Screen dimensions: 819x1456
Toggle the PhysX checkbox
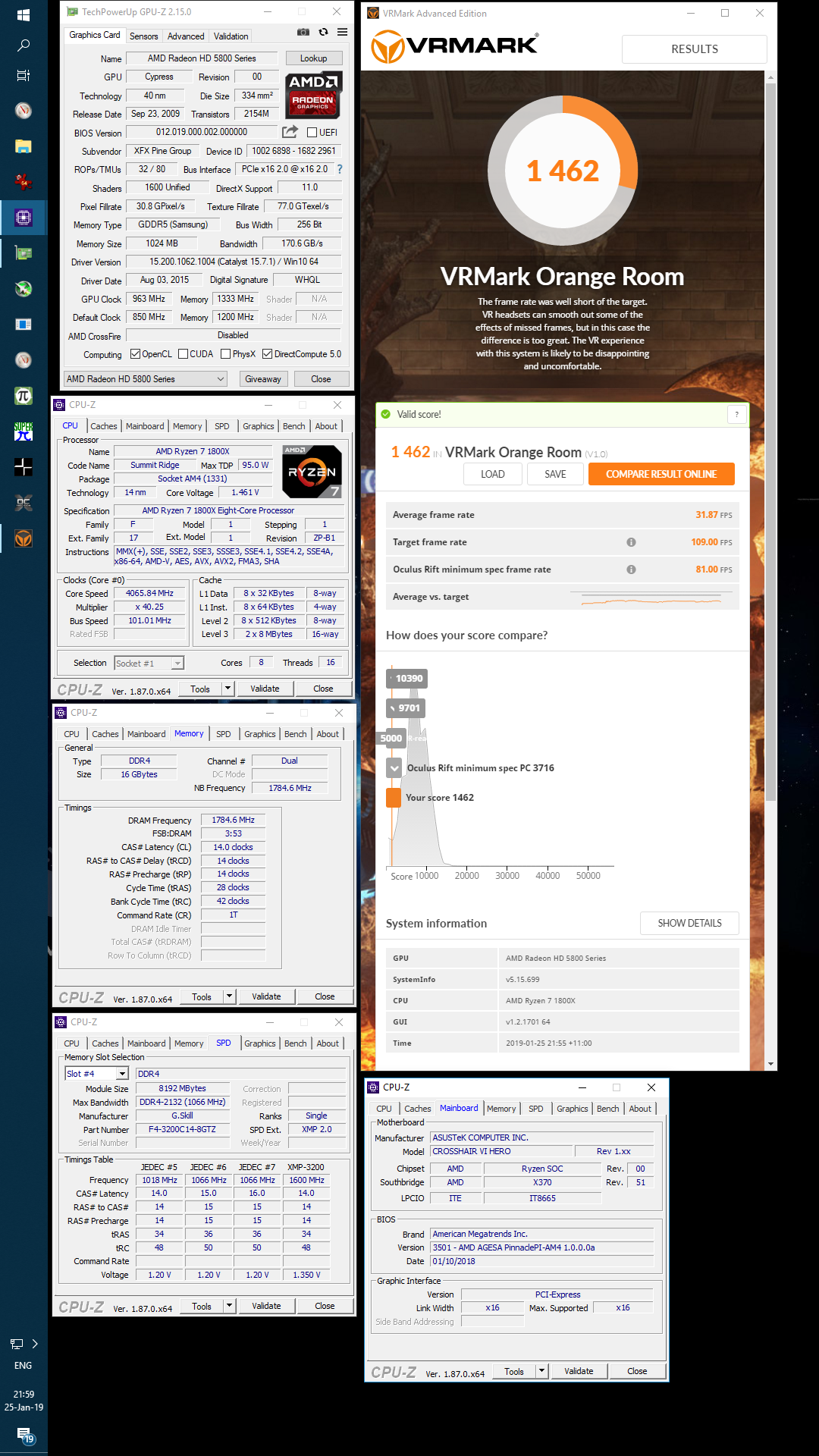225,354
